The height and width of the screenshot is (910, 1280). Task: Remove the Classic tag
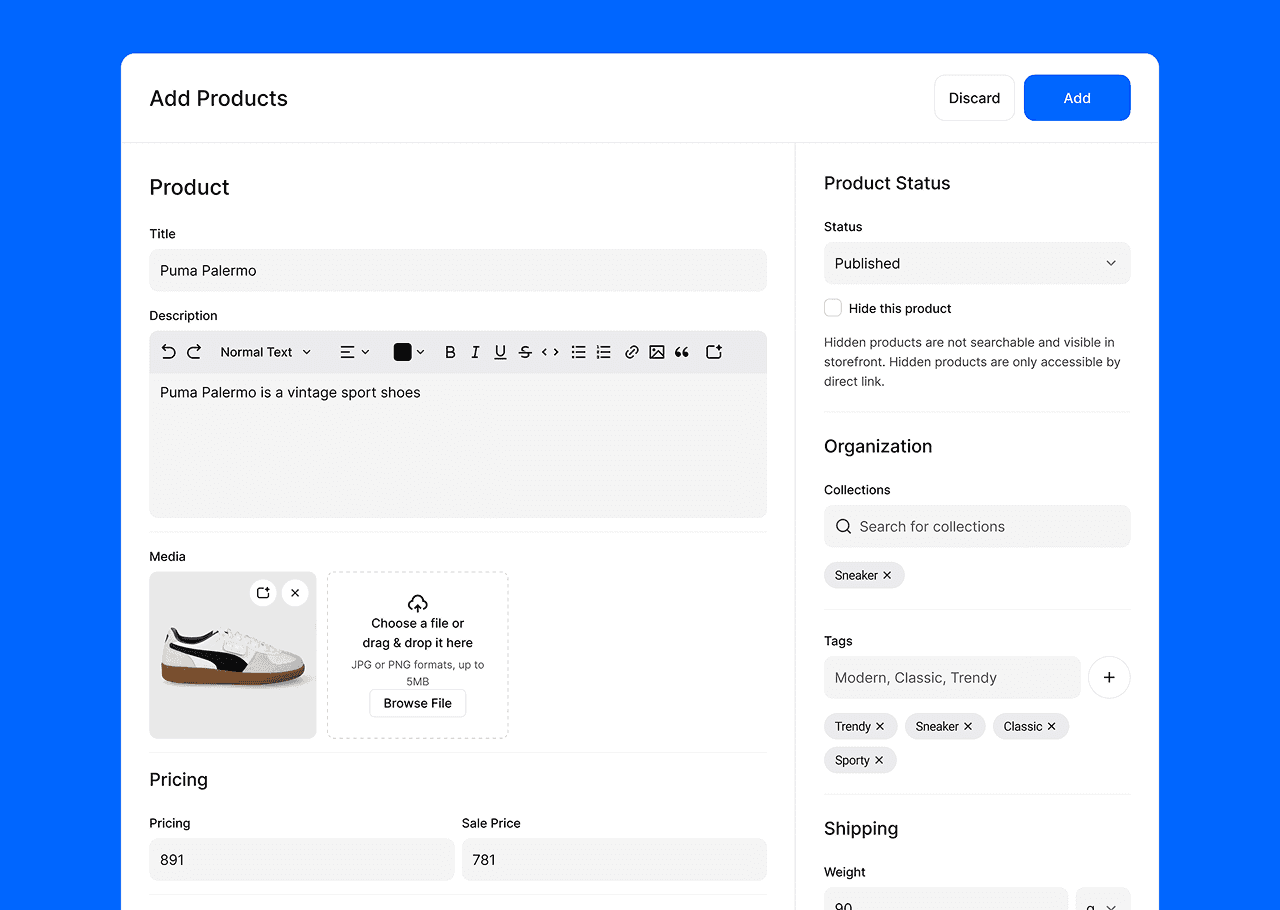1052,726
